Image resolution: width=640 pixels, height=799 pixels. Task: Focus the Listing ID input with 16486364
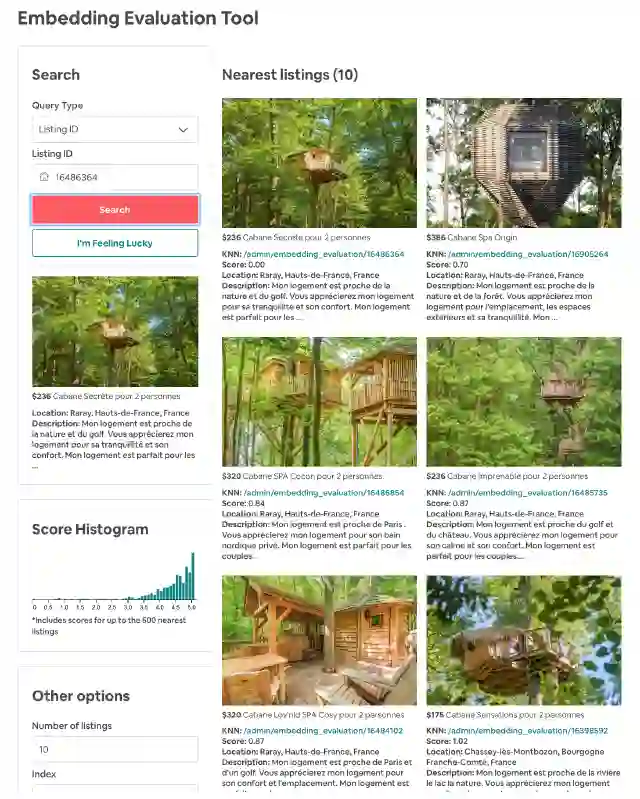coord(115,177)
